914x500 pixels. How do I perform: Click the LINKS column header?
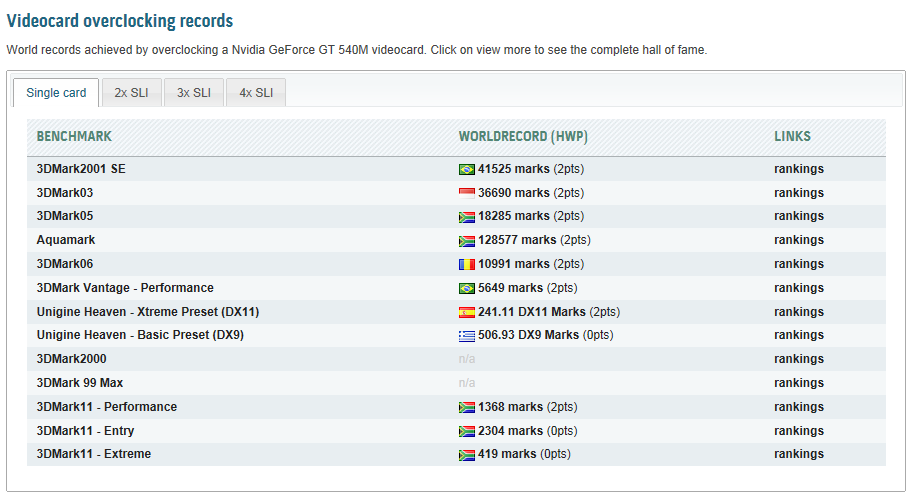pos(792,136)
